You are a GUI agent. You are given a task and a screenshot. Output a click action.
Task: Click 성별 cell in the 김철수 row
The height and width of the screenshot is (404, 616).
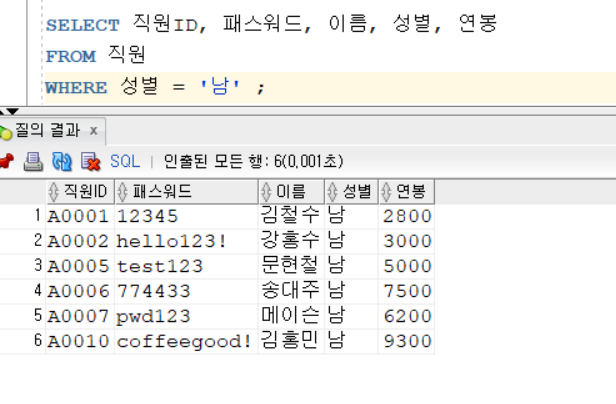pyautogui.click(x=352, y=216)
